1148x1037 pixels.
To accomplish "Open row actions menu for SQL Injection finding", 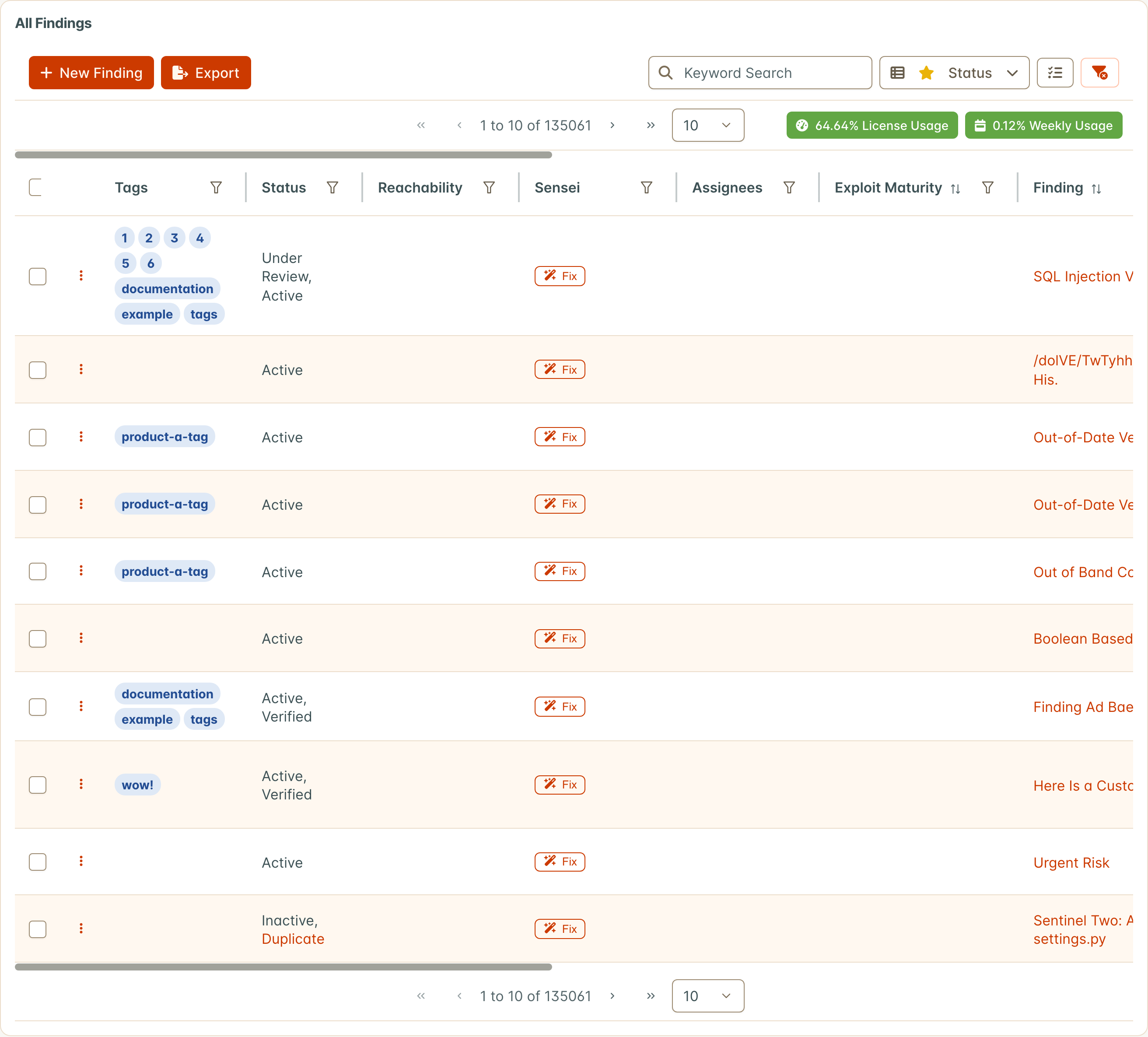I will pyautogui.click(x=81, y=276).
